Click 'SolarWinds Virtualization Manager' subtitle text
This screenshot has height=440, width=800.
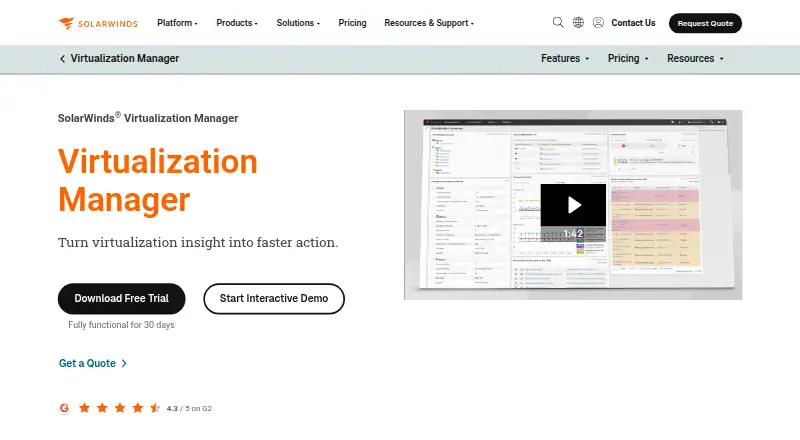(x=148, y=118)
